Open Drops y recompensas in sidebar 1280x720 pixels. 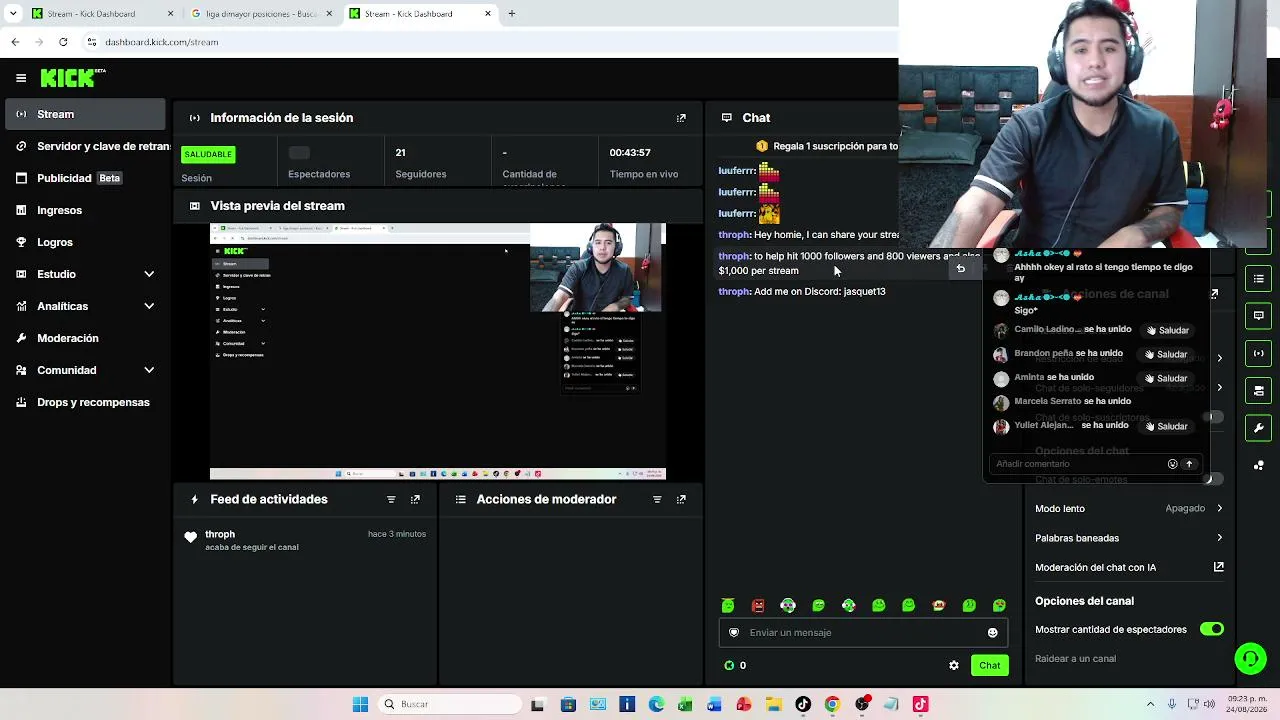(85, 402)
